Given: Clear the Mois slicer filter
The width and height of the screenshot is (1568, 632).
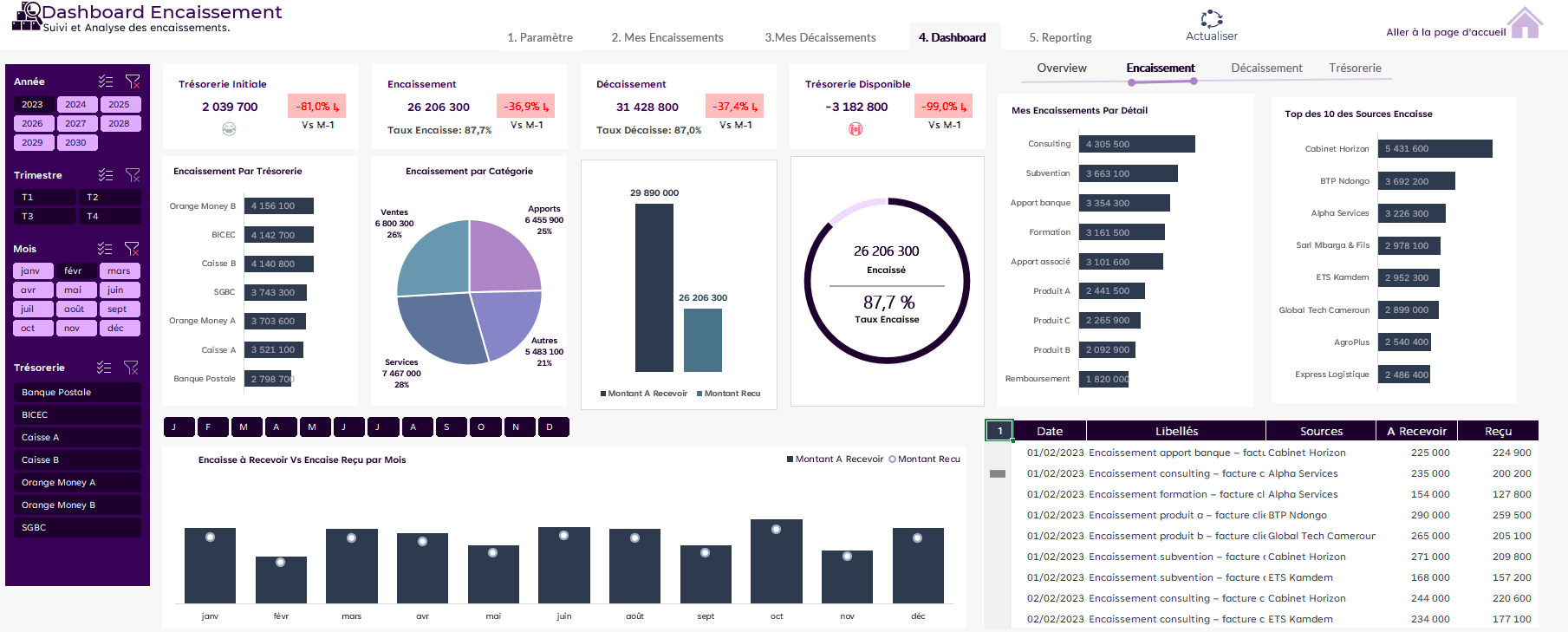Looking at the screenshot, I should 132,249.
